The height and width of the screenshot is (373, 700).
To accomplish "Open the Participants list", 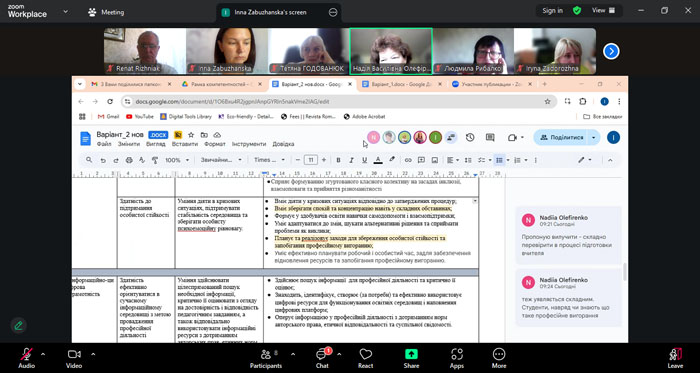I will (x=266, y=358).
